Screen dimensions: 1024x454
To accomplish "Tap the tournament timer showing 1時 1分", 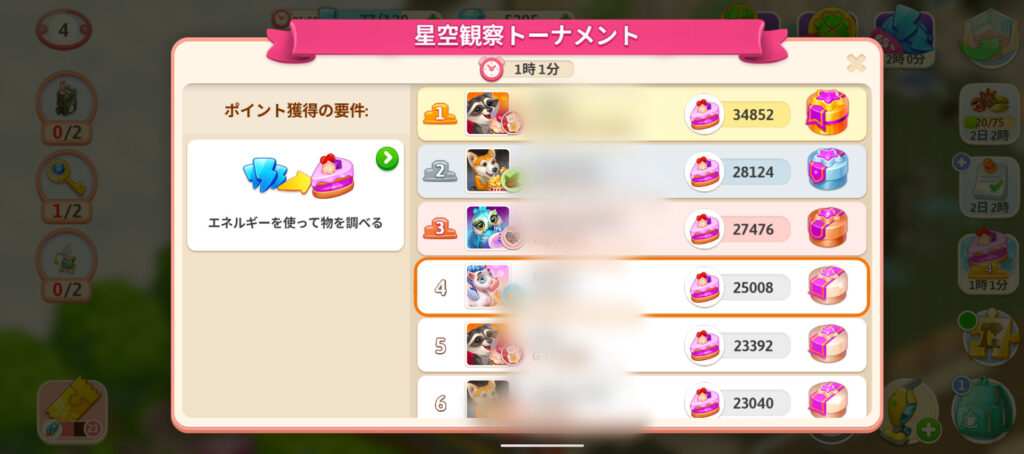I will pyautogui.click(x=526, y=69).
